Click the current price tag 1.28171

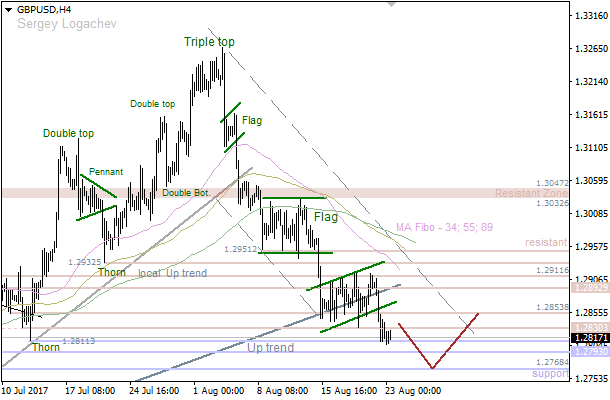pos(590,338)
